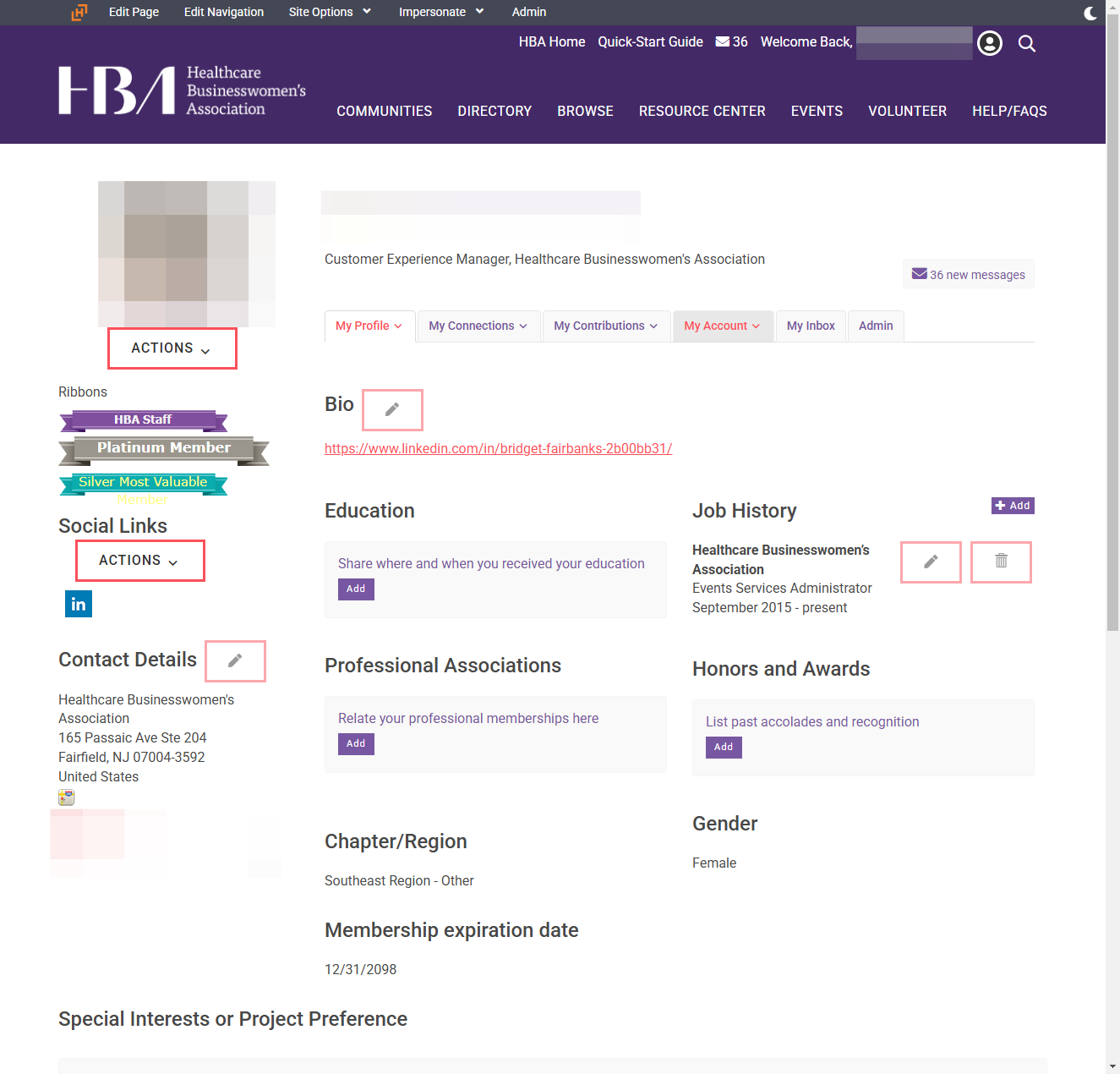
Task: Open the EVENTS navigation item
Action: point(817,111)
